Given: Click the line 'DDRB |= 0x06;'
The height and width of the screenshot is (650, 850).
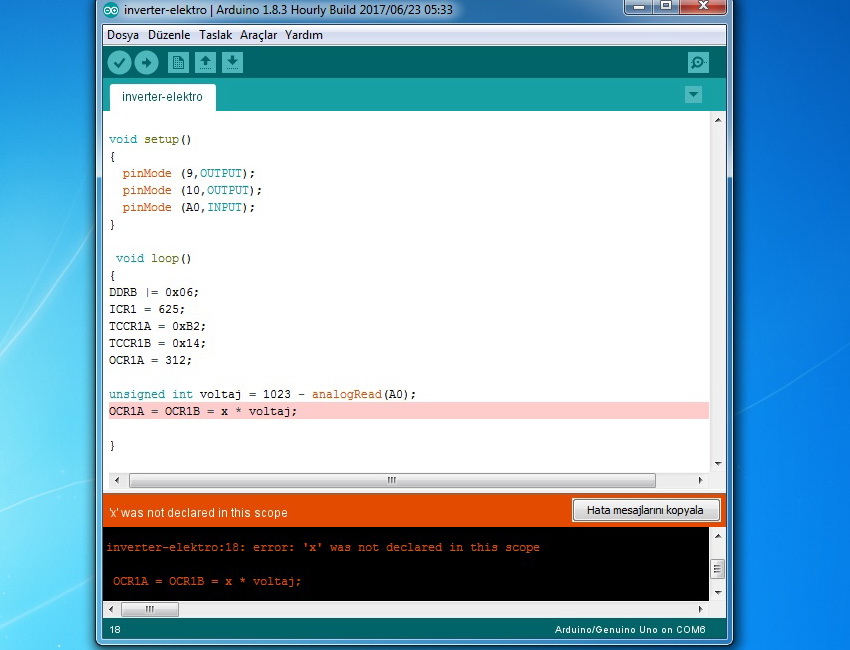Looking at the screenshot, I should [154, 292].
